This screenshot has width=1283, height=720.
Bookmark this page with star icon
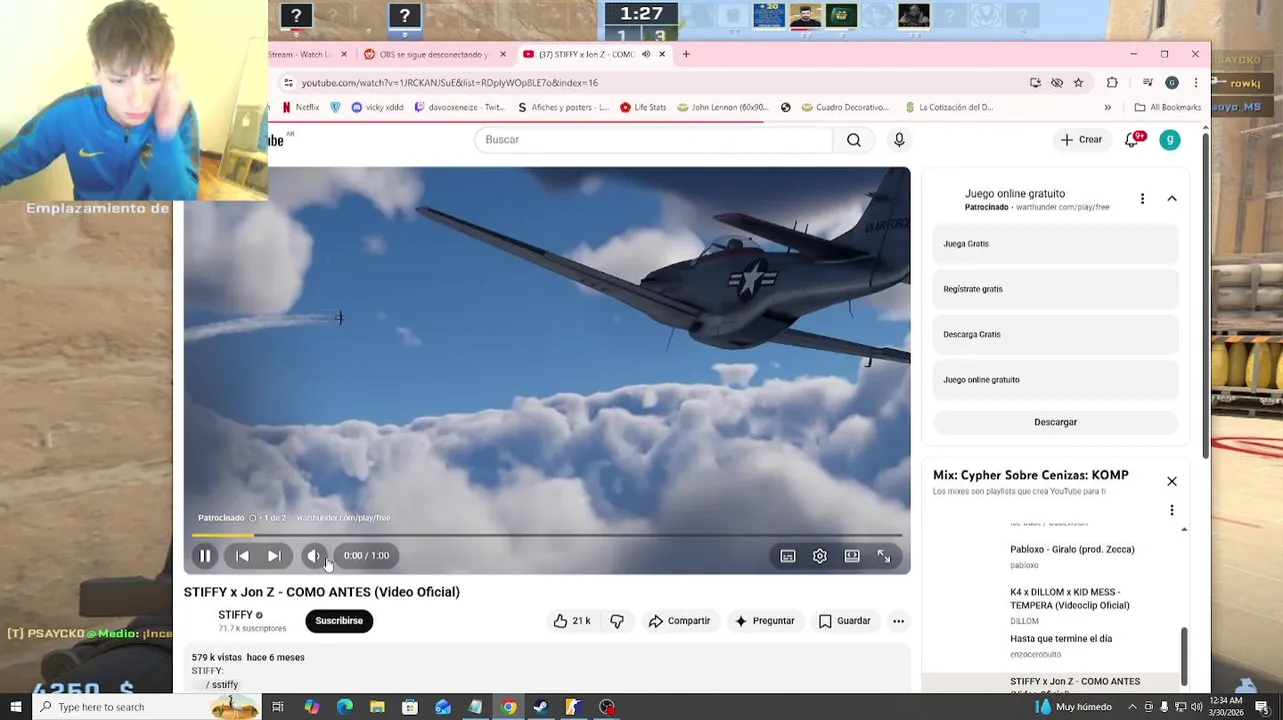click(x=1078, y=83)
